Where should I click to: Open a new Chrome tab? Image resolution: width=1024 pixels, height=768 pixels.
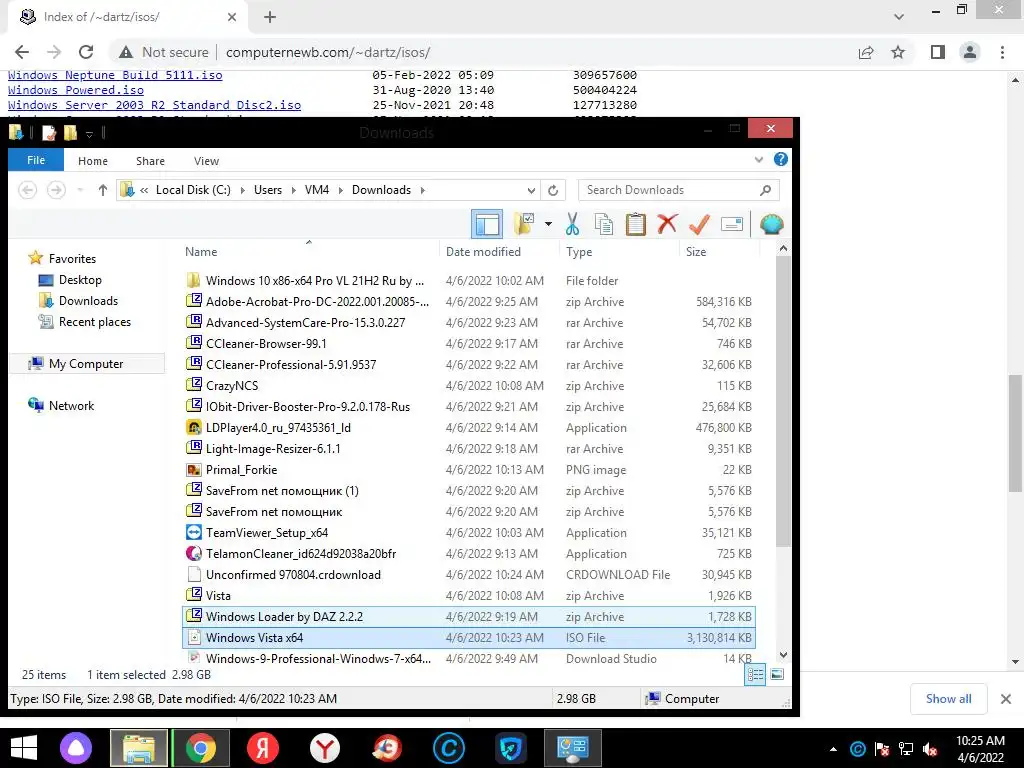pyautogui.click(x=270, y=17)
